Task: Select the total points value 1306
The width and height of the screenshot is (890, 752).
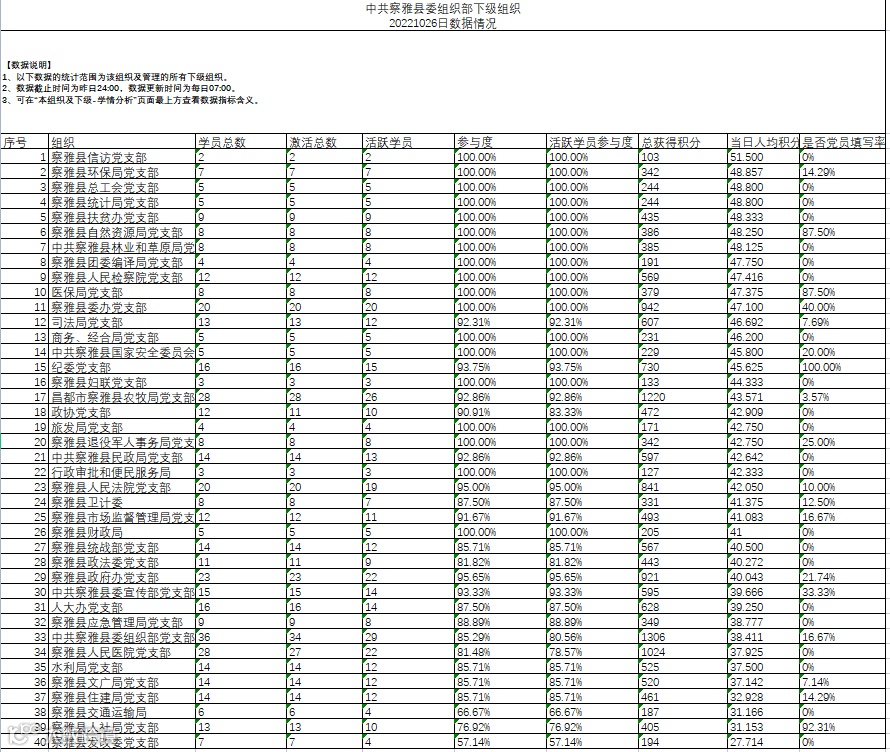Action: click(683, 637)
